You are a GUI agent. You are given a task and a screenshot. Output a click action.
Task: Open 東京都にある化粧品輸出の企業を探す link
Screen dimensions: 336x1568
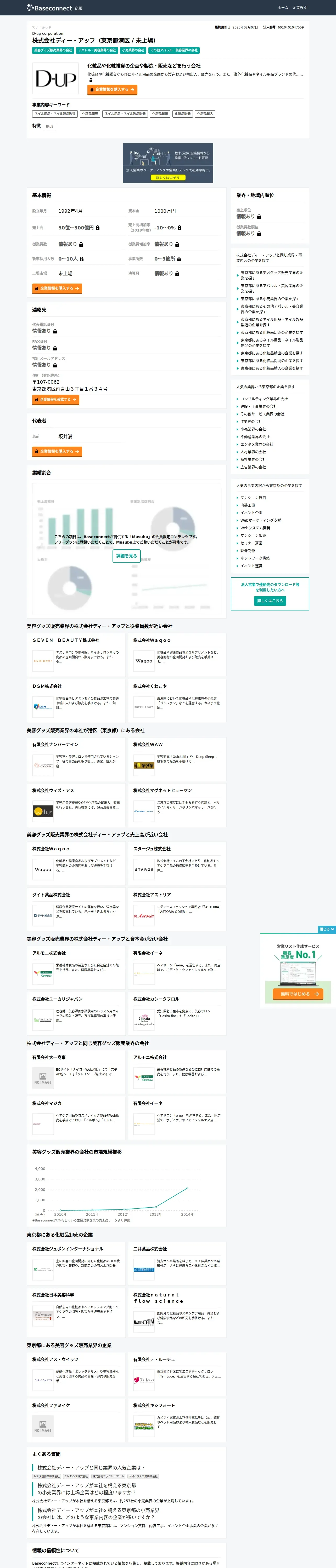pyautogui.click(x=271, y=353)
